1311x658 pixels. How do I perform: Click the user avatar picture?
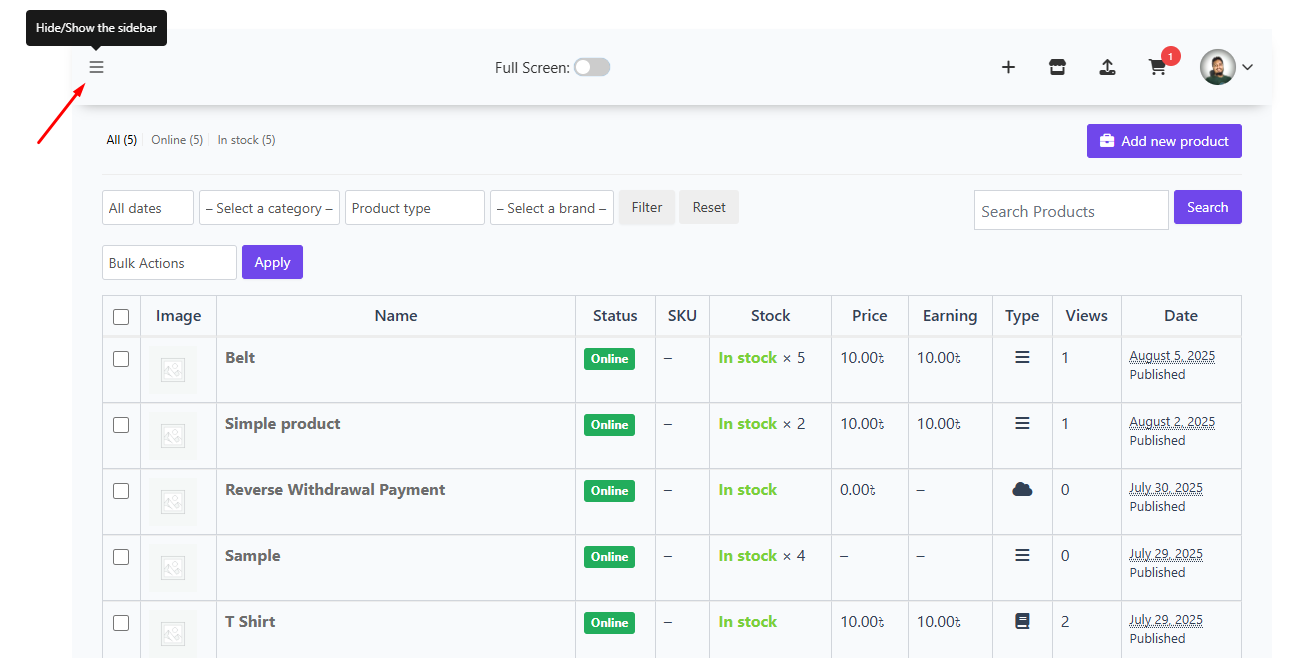coord(1217,67)
